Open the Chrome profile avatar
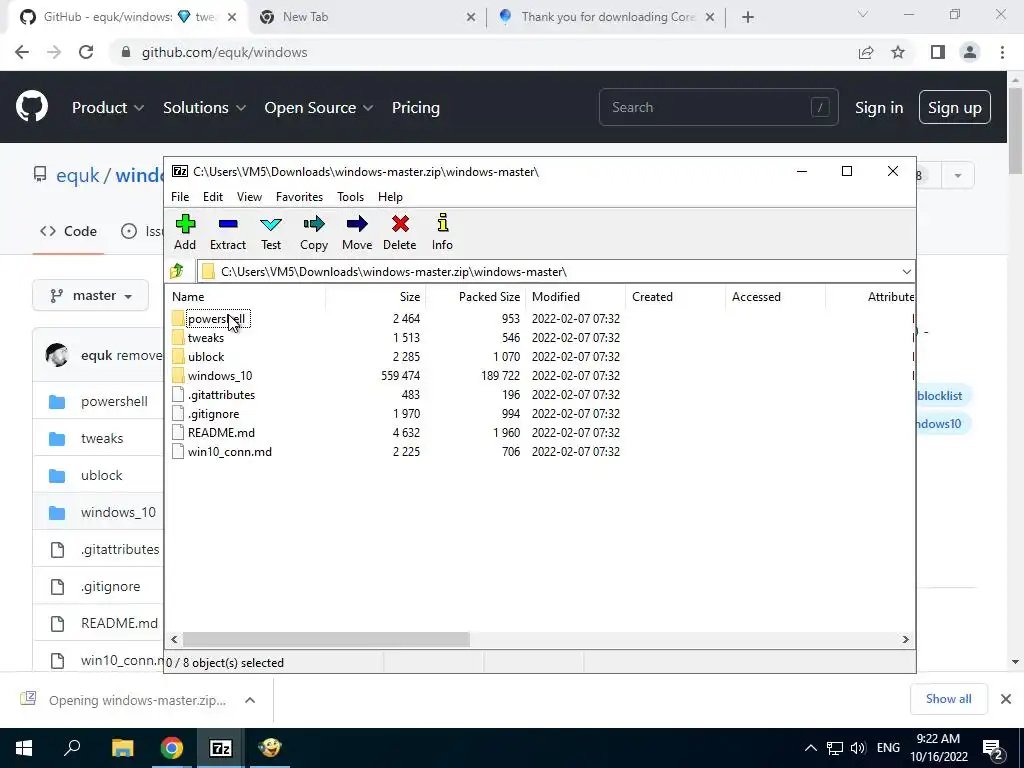1024x768 pixels. pyautogui.click(x=970, y=52)
